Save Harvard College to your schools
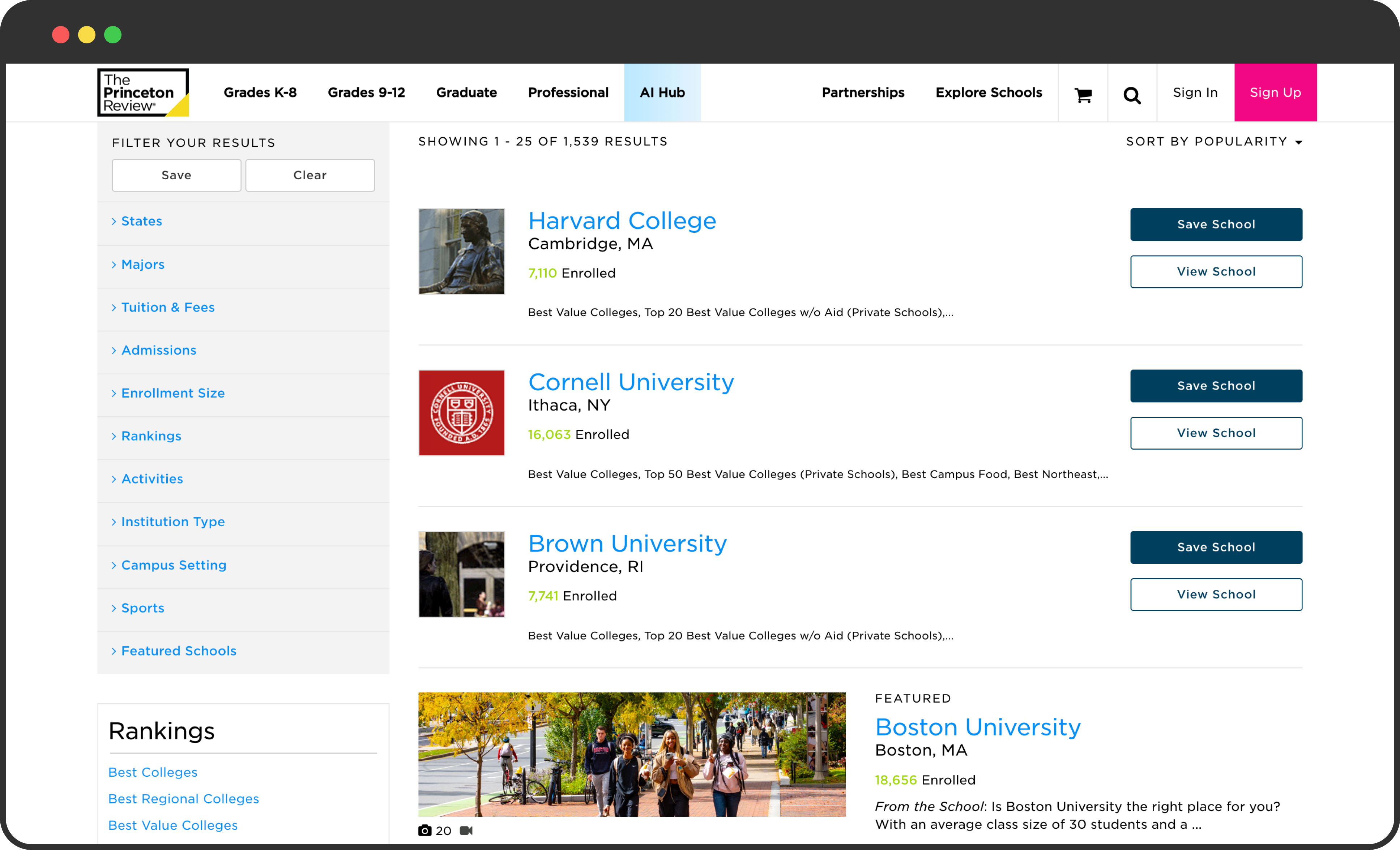Viewport: 1400px width, 850px height. point(1216,225)
